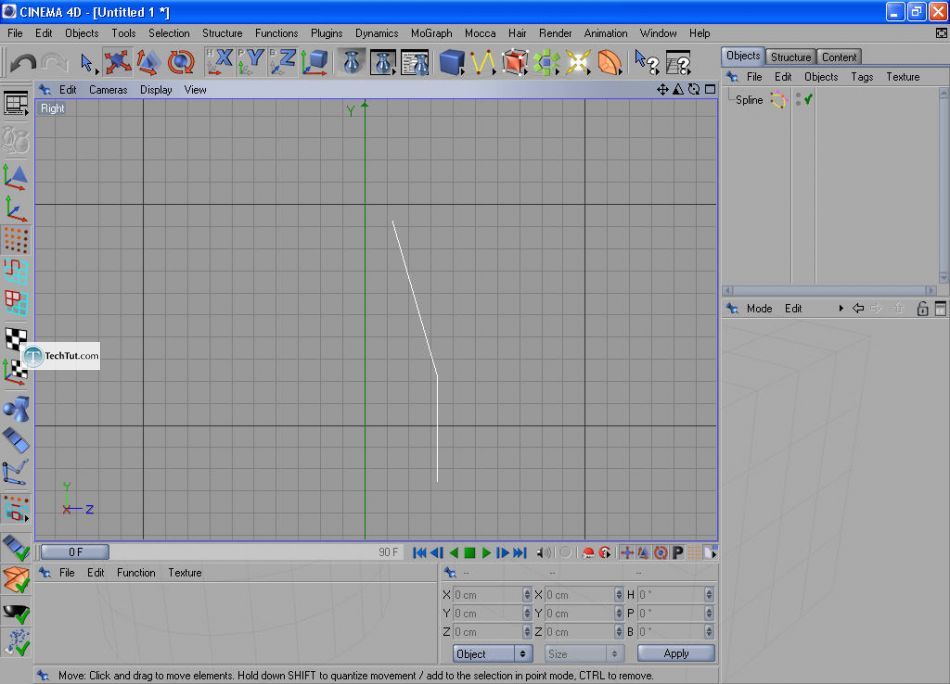Screen dimensions: 950x684
Task: Toggle Spline green checkmark enable state
Action: pos(808,99)
